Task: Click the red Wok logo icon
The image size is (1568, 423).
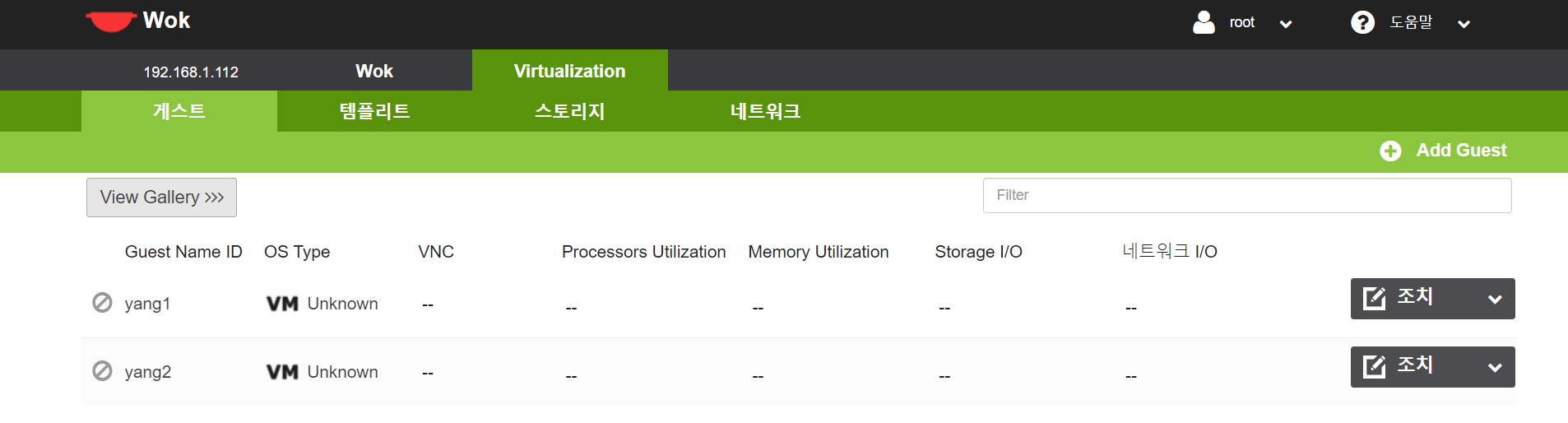Action: 110,21
